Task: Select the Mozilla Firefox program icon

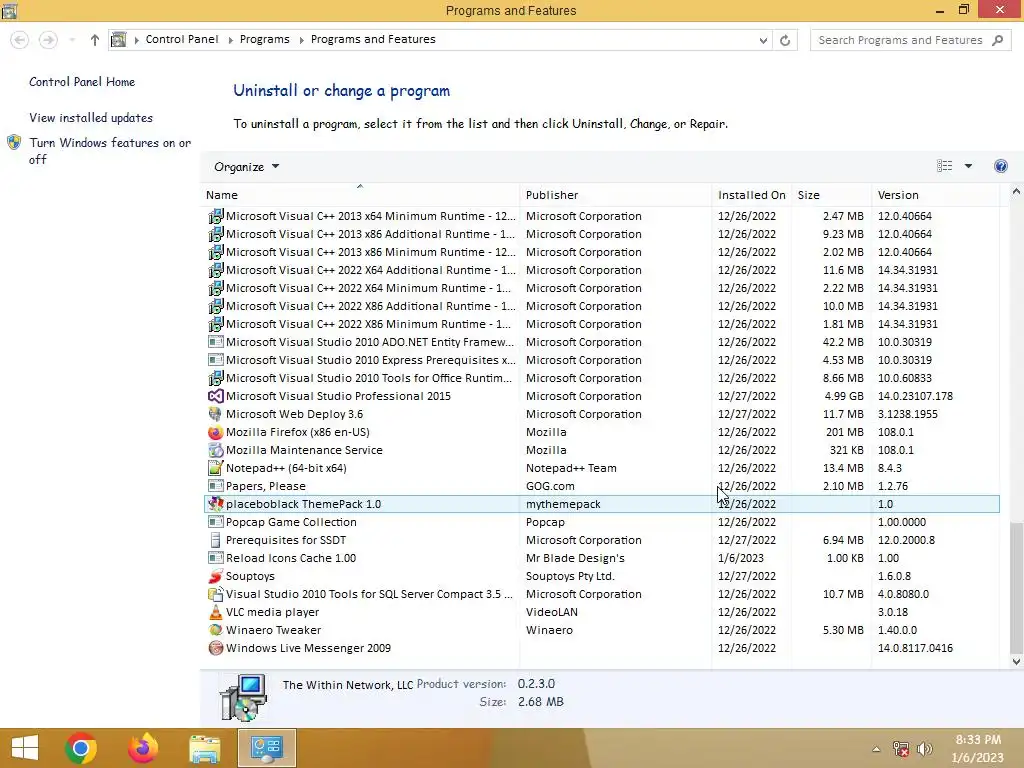Action: (216, 432)
